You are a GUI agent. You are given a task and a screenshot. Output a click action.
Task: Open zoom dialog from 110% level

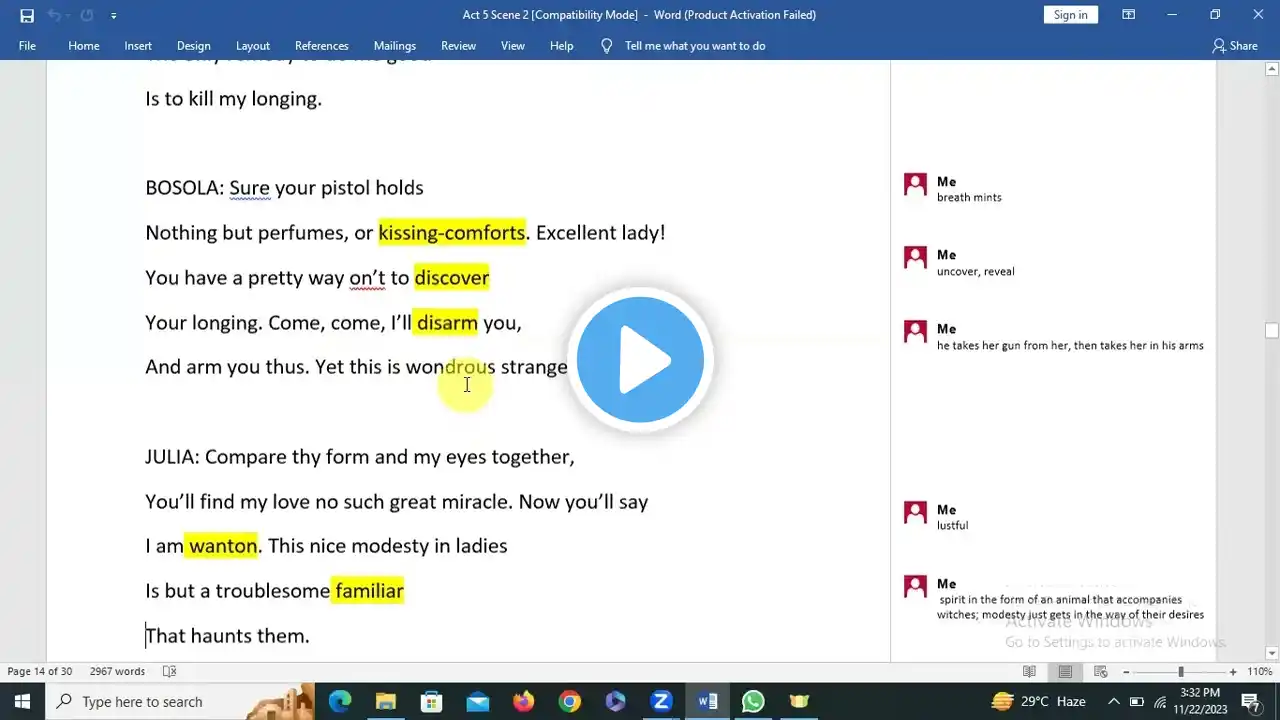click(1260, 672)
